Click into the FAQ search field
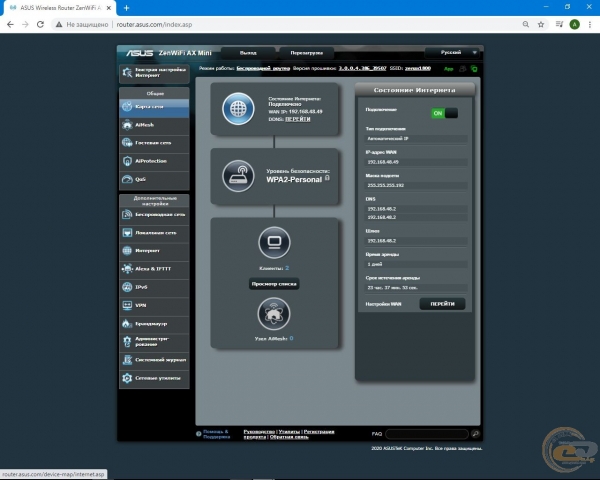Screen dimensions: 600x480 427,434
